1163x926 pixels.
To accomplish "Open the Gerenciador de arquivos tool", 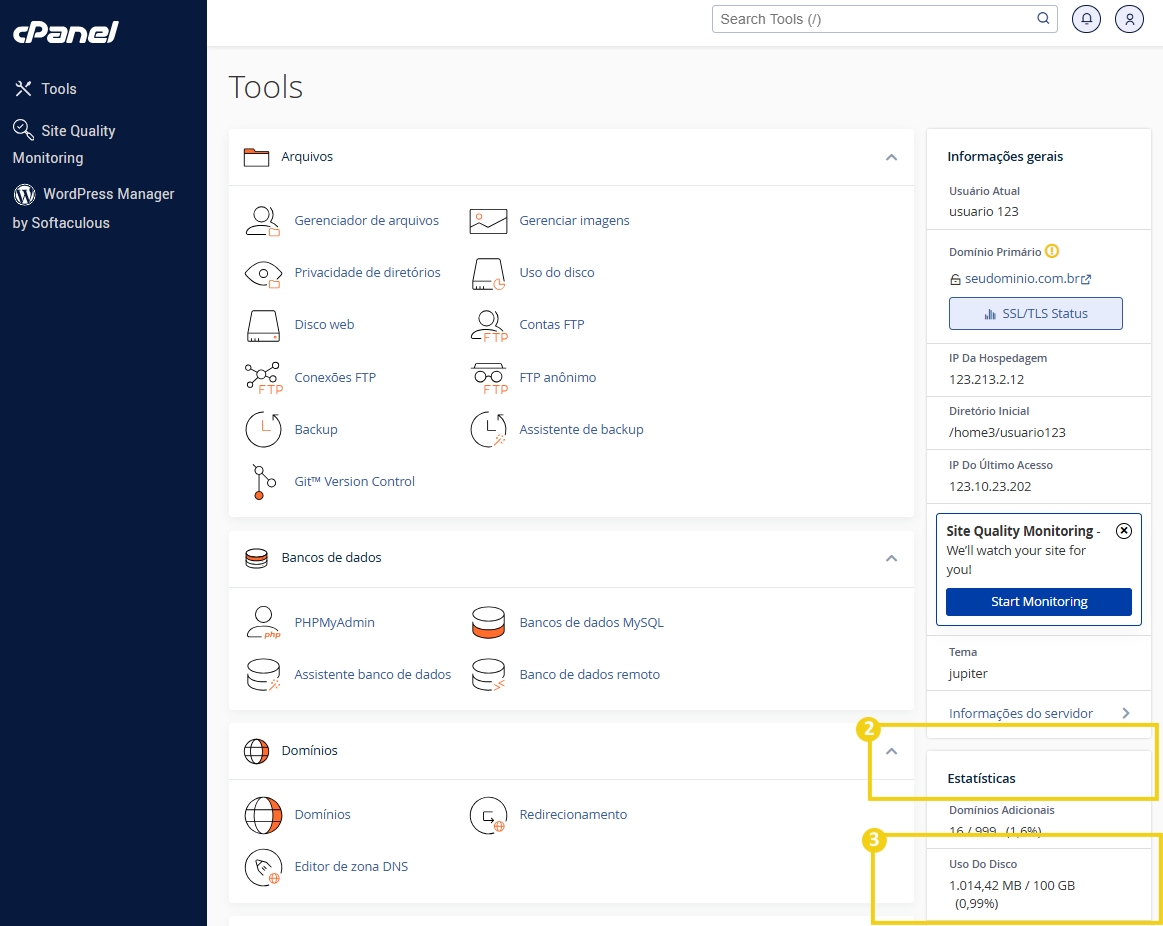I will pyautogui.click(x=263, y=220).
